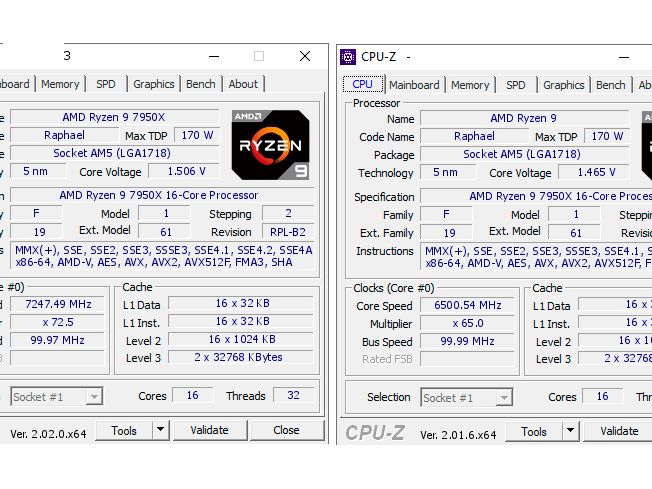Expand Tools dropdown arrow in left window
Viewport: 652px width, 489px height.
161,430
